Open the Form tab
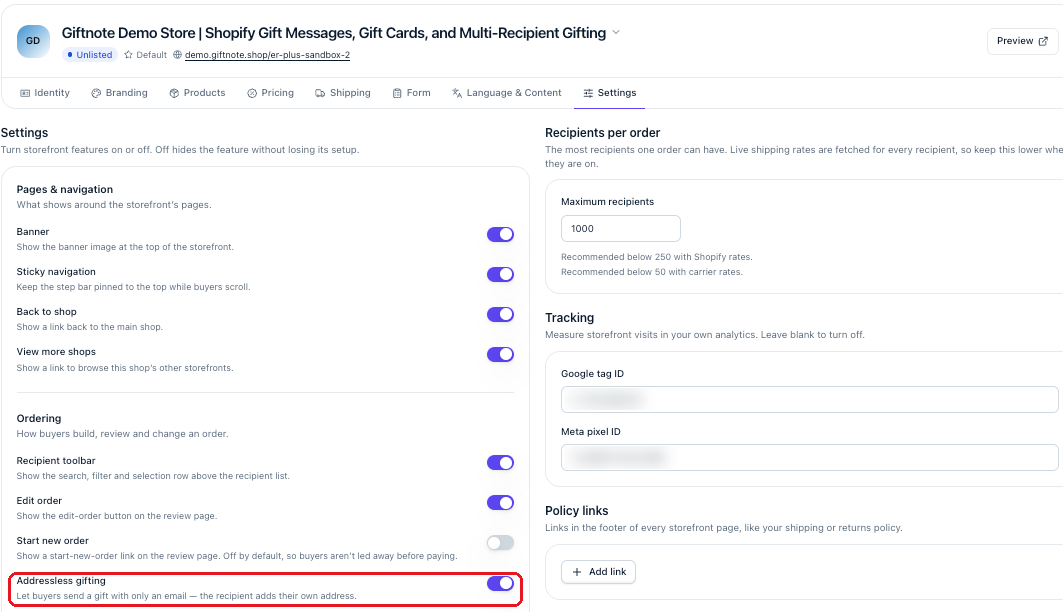This screenshot has height=612, width=1063. [412, 93]
